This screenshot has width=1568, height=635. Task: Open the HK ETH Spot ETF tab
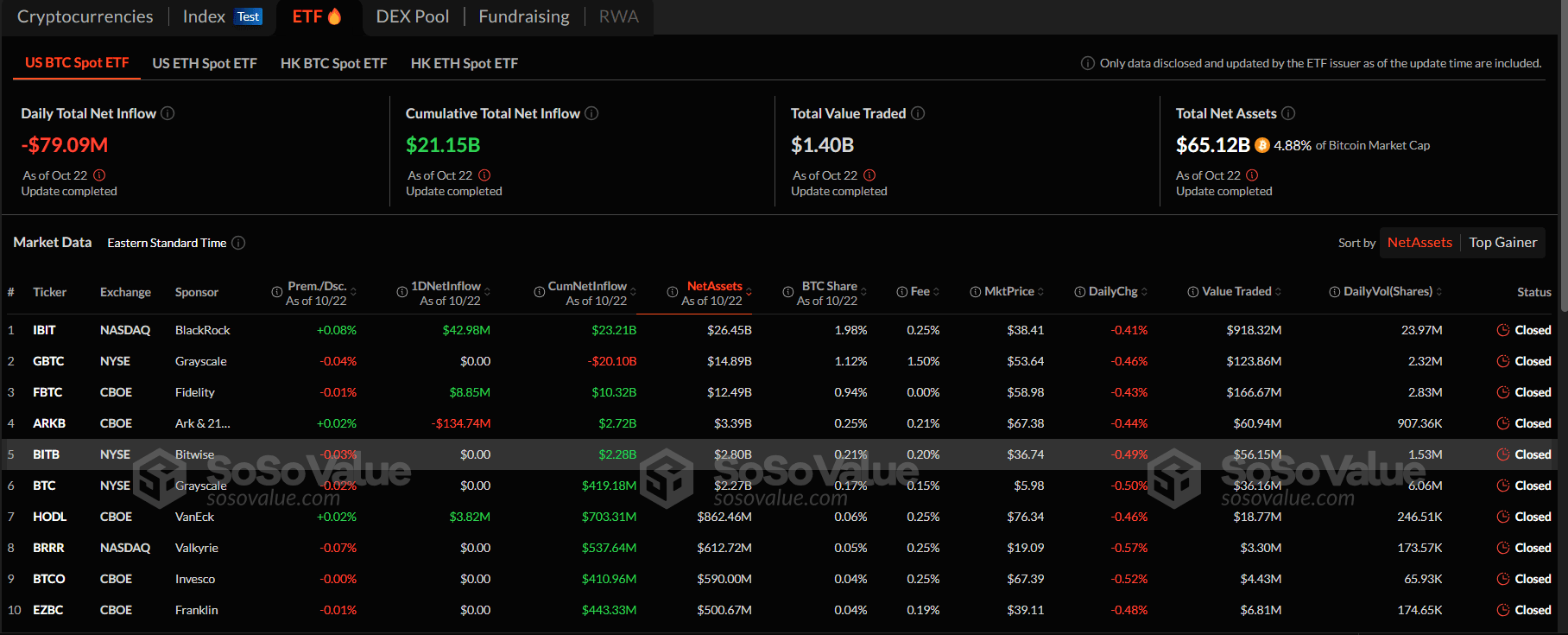464,63
